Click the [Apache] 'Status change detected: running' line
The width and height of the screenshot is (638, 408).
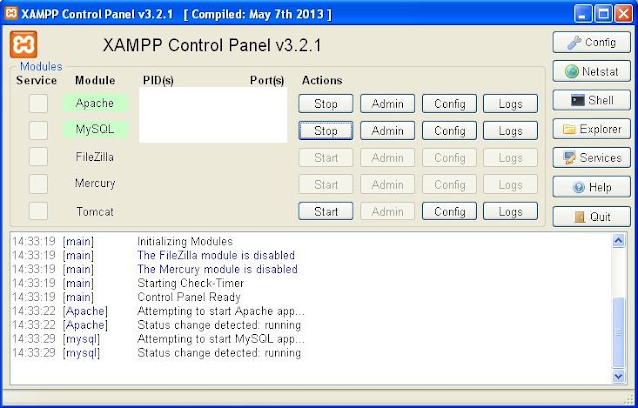(x=219, y=325)
